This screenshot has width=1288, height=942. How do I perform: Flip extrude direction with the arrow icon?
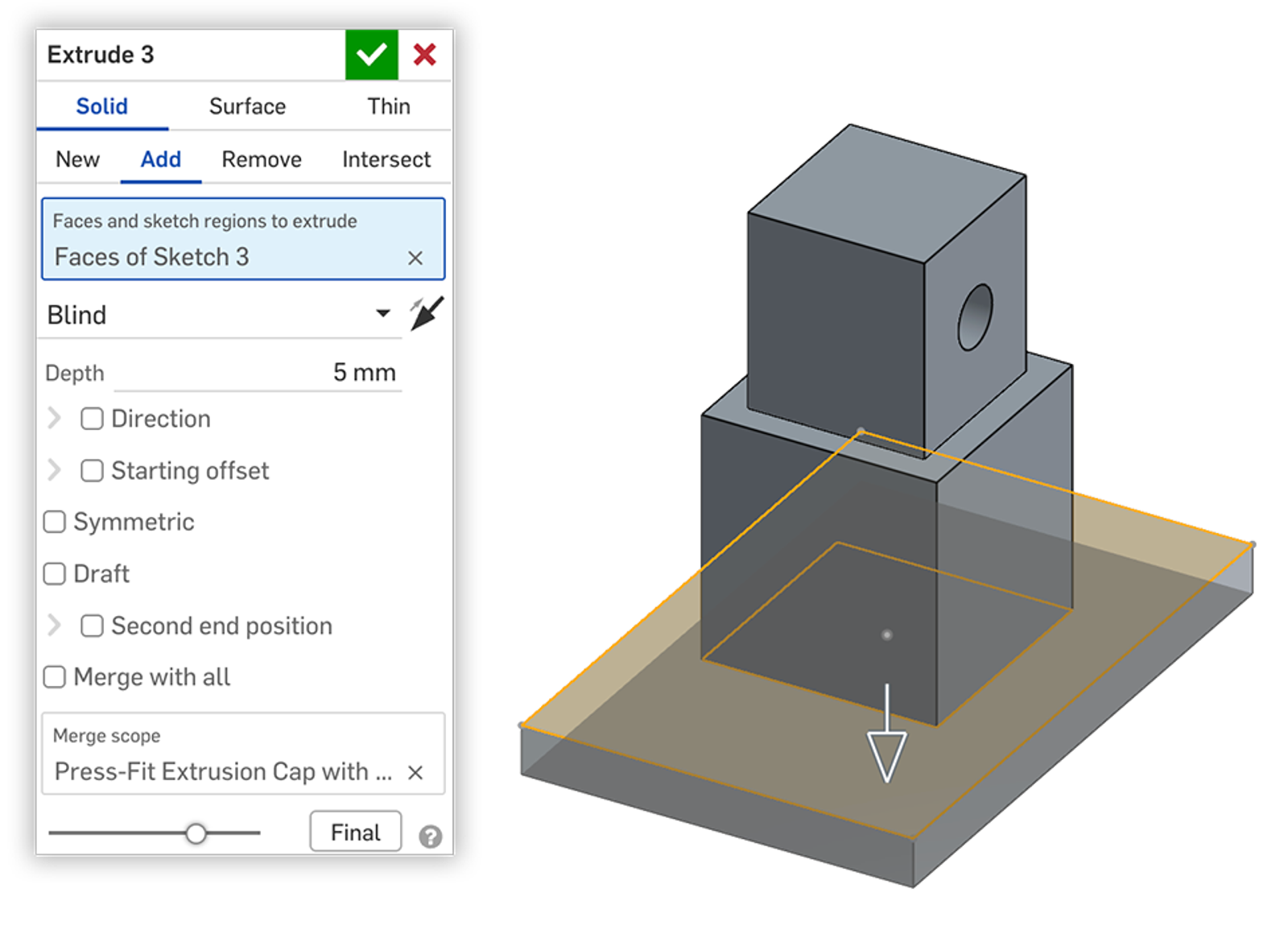tap(426, 313)
